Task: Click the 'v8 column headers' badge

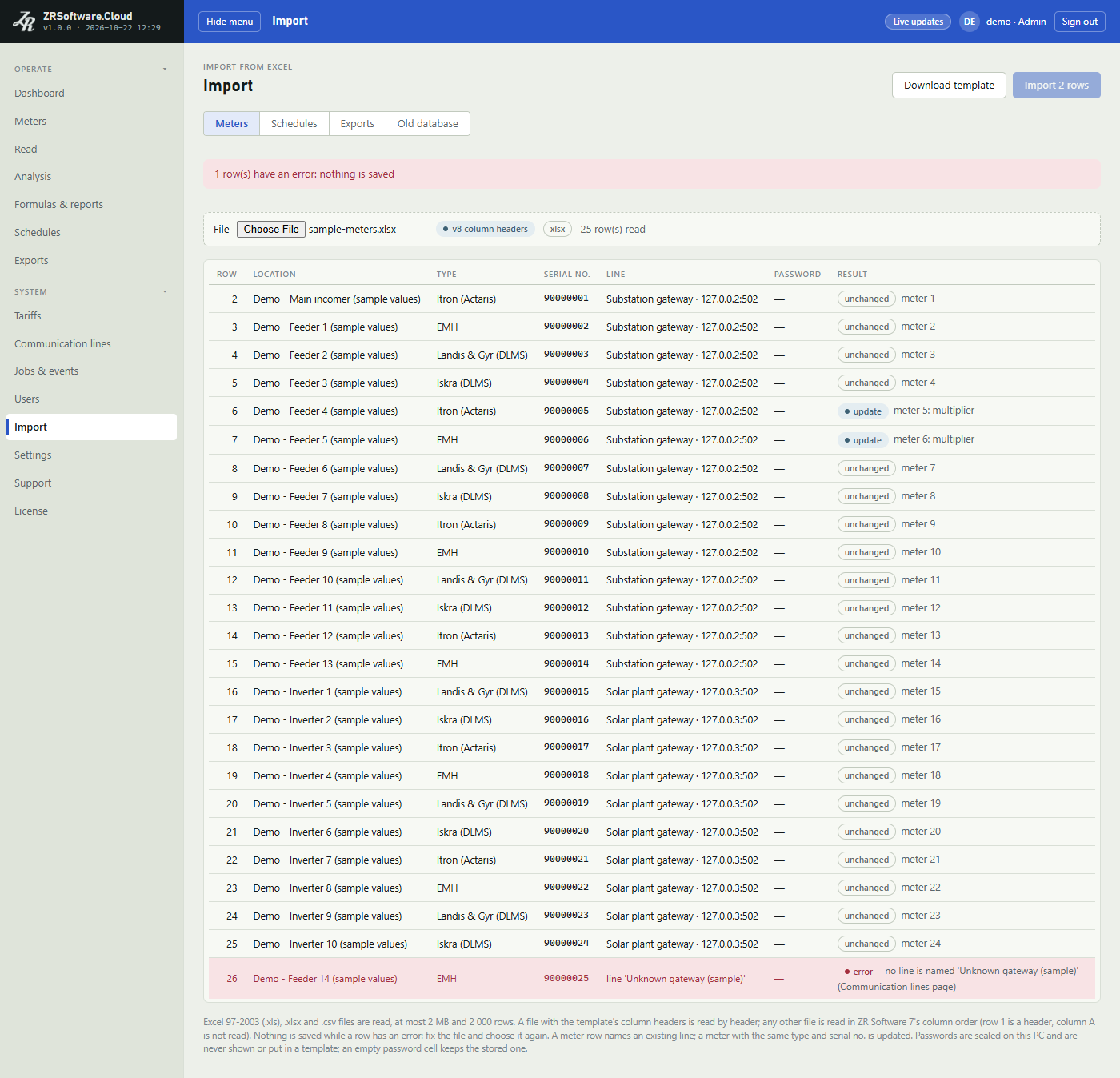Action: coord(486,230)
